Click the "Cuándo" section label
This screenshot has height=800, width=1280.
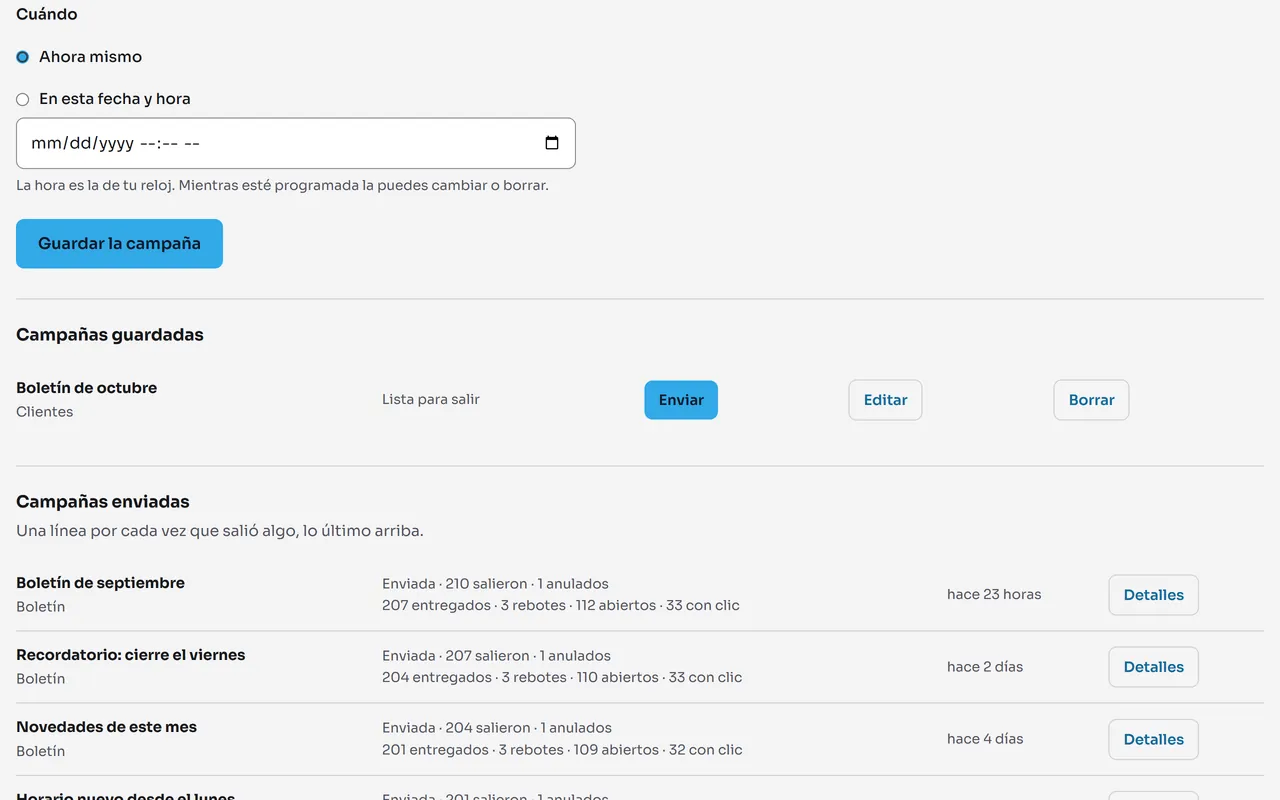(47, 14)
